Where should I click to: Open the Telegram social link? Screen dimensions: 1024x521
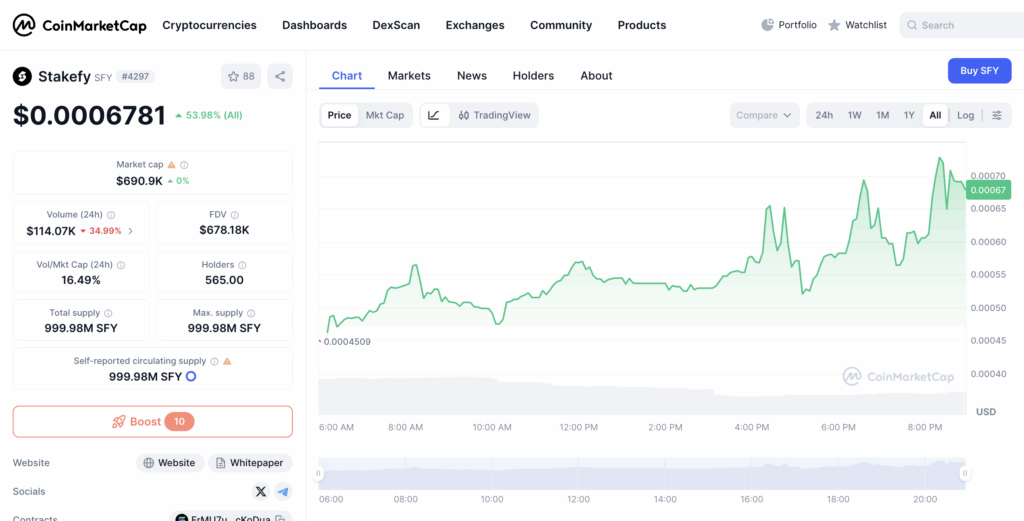283,492
